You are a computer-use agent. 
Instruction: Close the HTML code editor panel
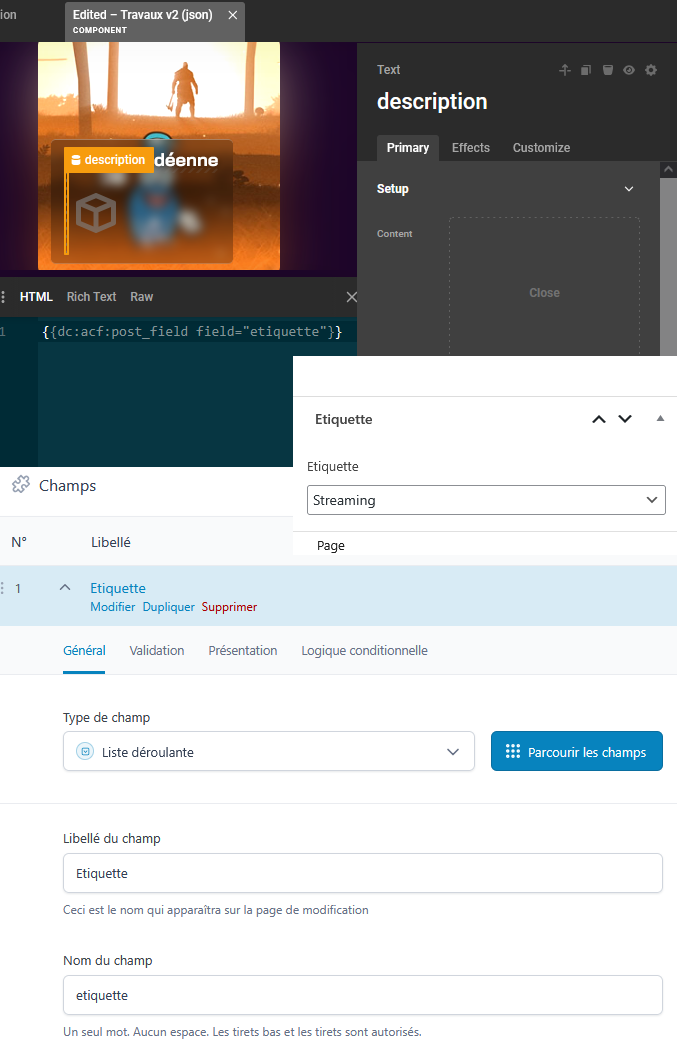(x=351, y=297)
